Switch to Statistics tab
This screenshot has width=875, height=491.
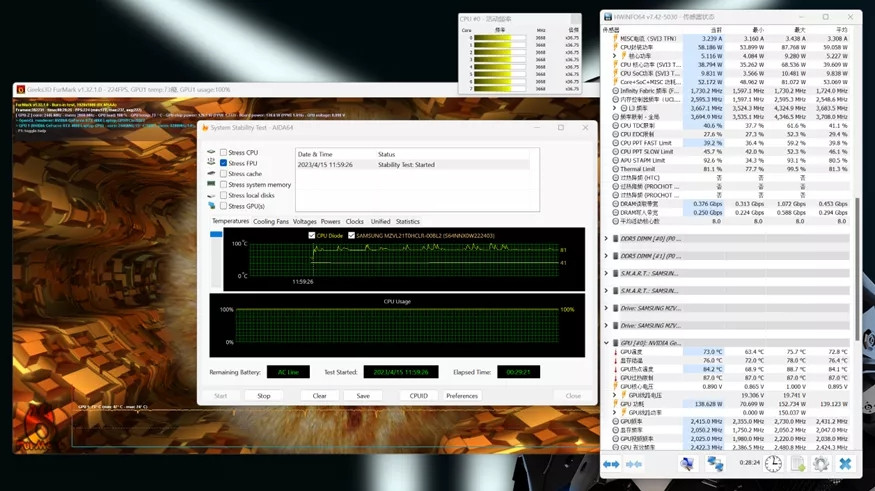pyautogui.click(x=407, y=222)
